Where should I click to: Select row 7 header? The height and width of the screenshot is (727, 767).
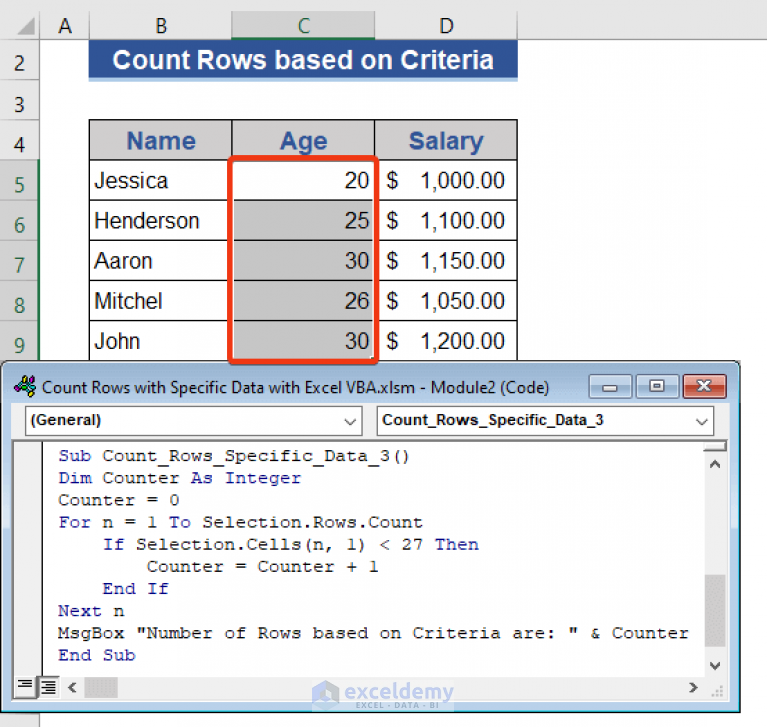point(20,261)
